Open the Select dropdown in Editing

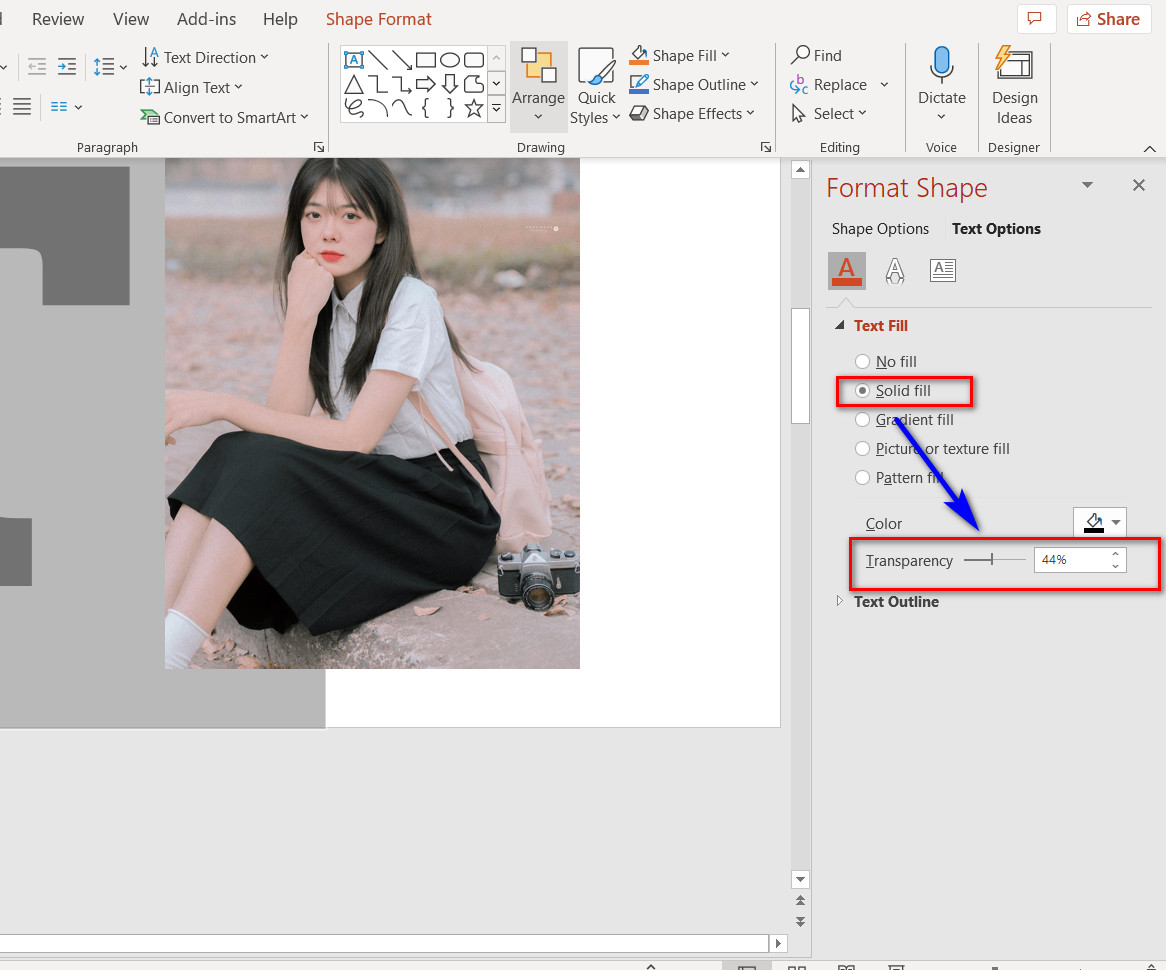coord(829,113)
